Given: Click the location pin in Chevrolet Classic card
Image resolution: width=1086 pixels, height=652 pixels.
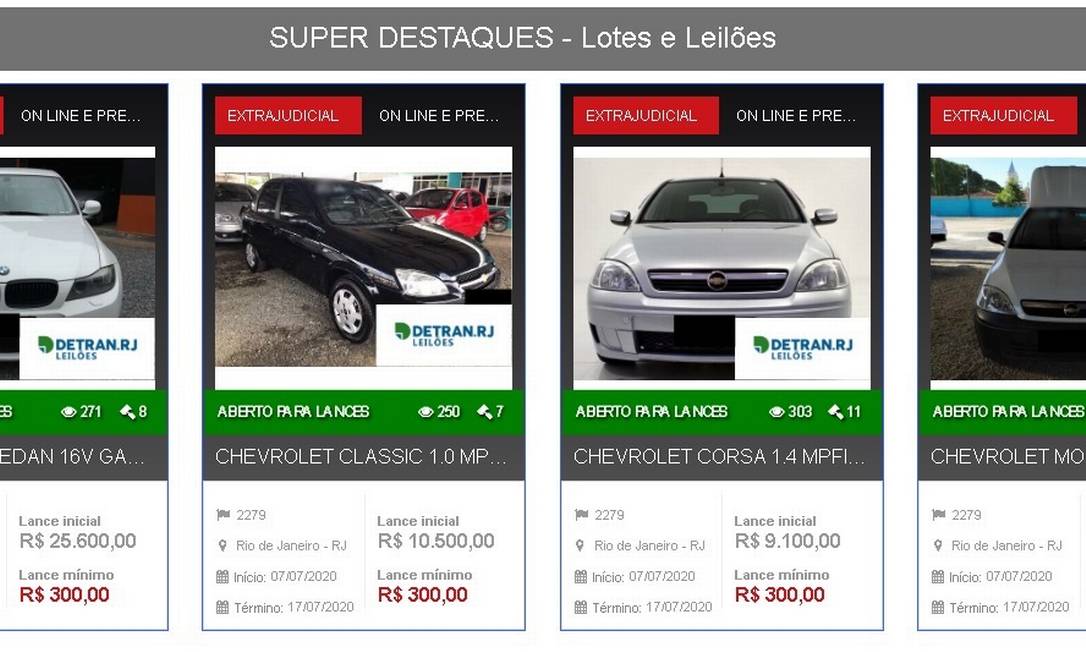Looking at the screenshot, I should point(222,546).
